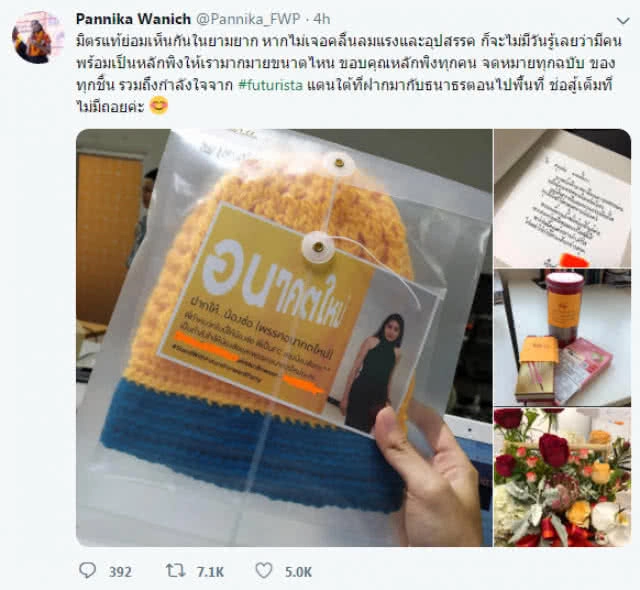The height and width of the screenshot is (590, 640).
Task: Open the tweet options chevron menu
Action: coord(623,20)
